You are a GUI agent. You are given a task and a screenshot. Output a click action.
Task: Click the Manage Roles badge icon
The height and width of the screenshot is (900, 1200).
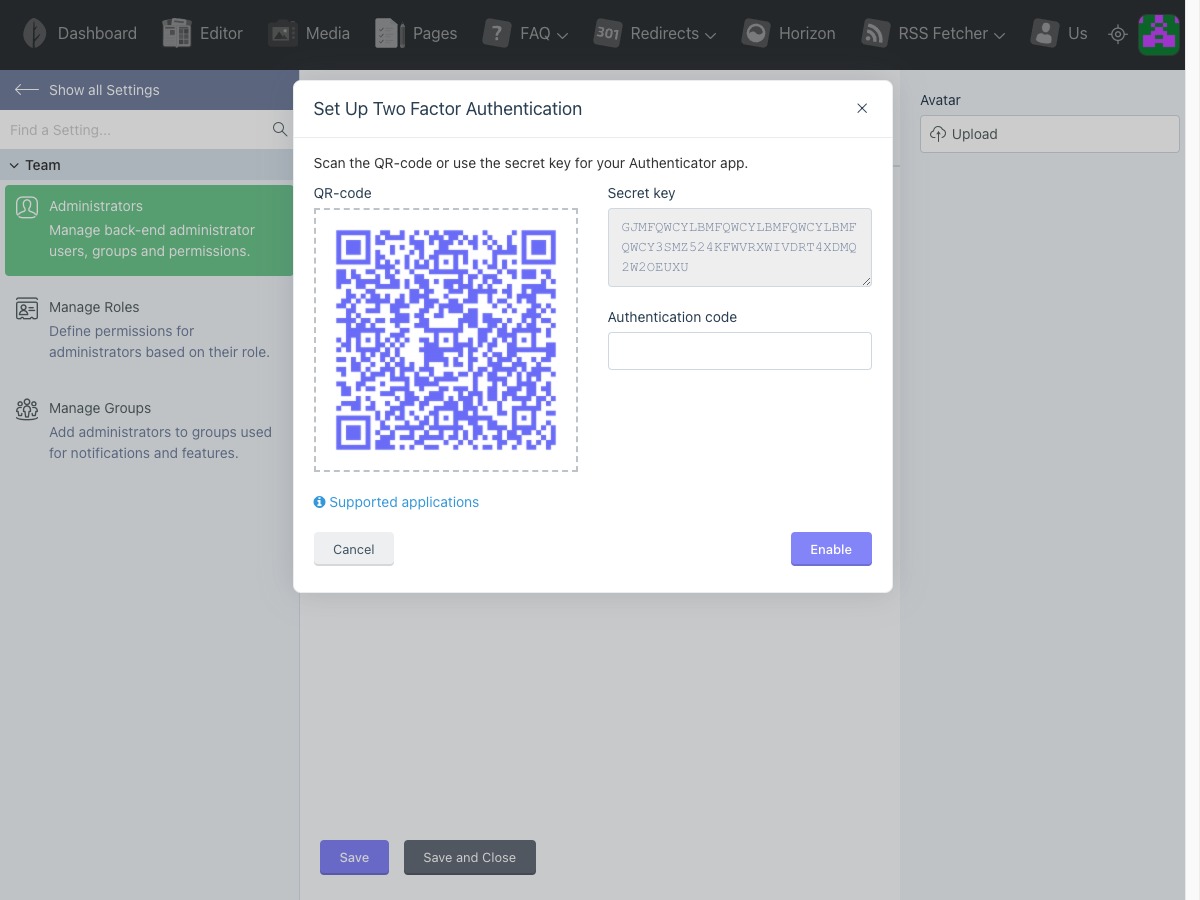27,308
